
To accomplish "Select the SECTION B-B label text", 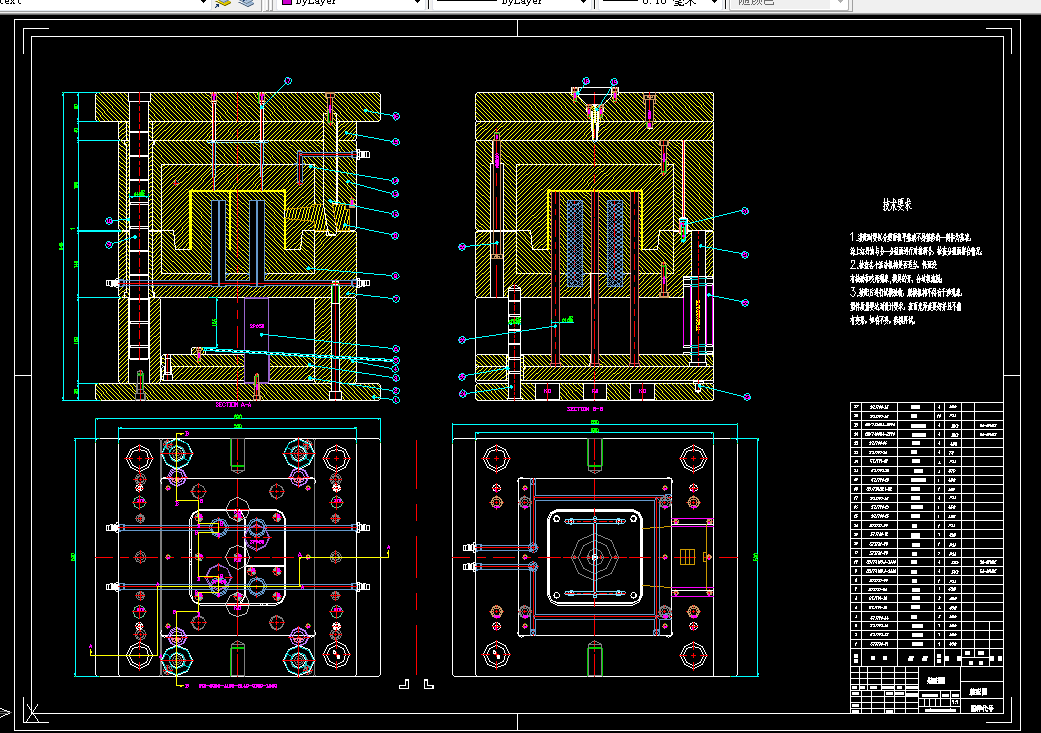I will 584,409.
